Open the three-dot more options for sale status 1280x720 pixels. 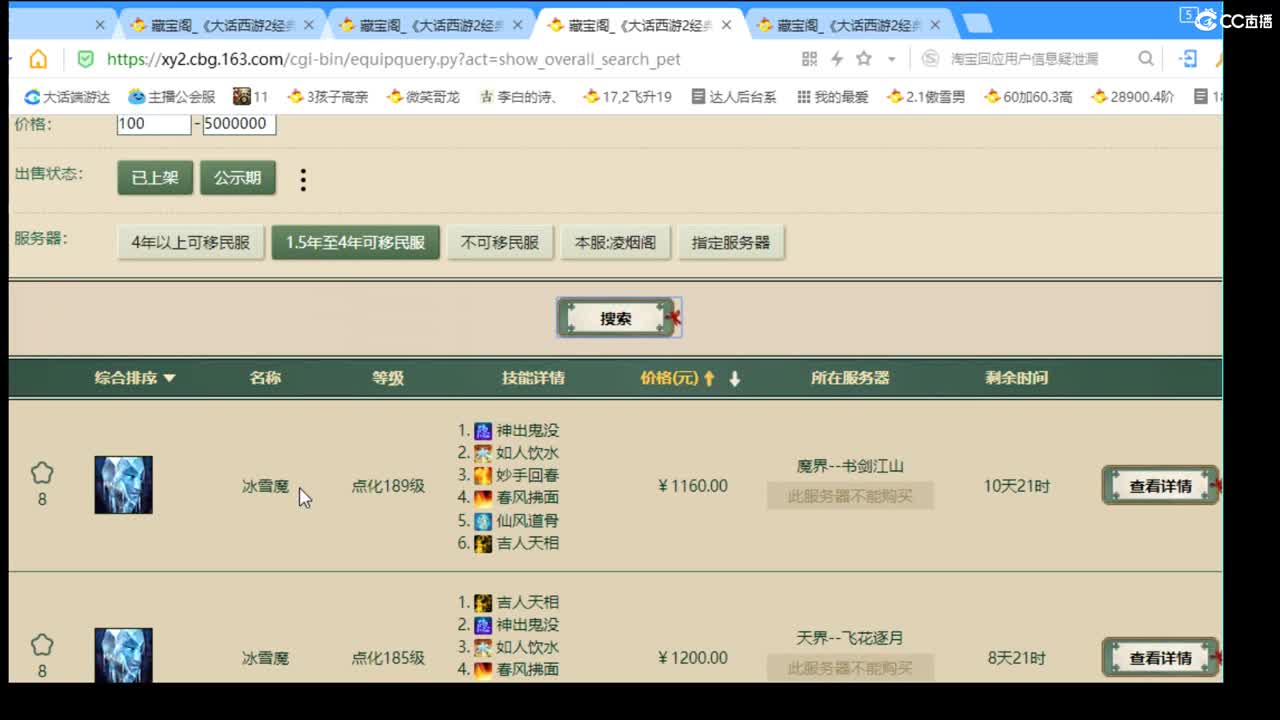tap(303, 179)
